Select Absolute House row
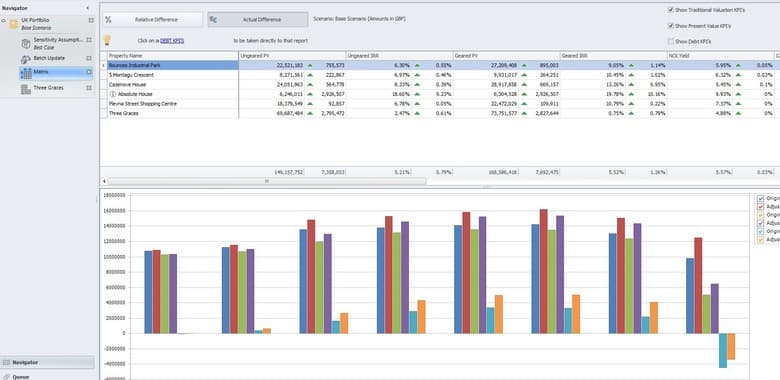This screenshot has height=380, width=780. tap(440, 94)
